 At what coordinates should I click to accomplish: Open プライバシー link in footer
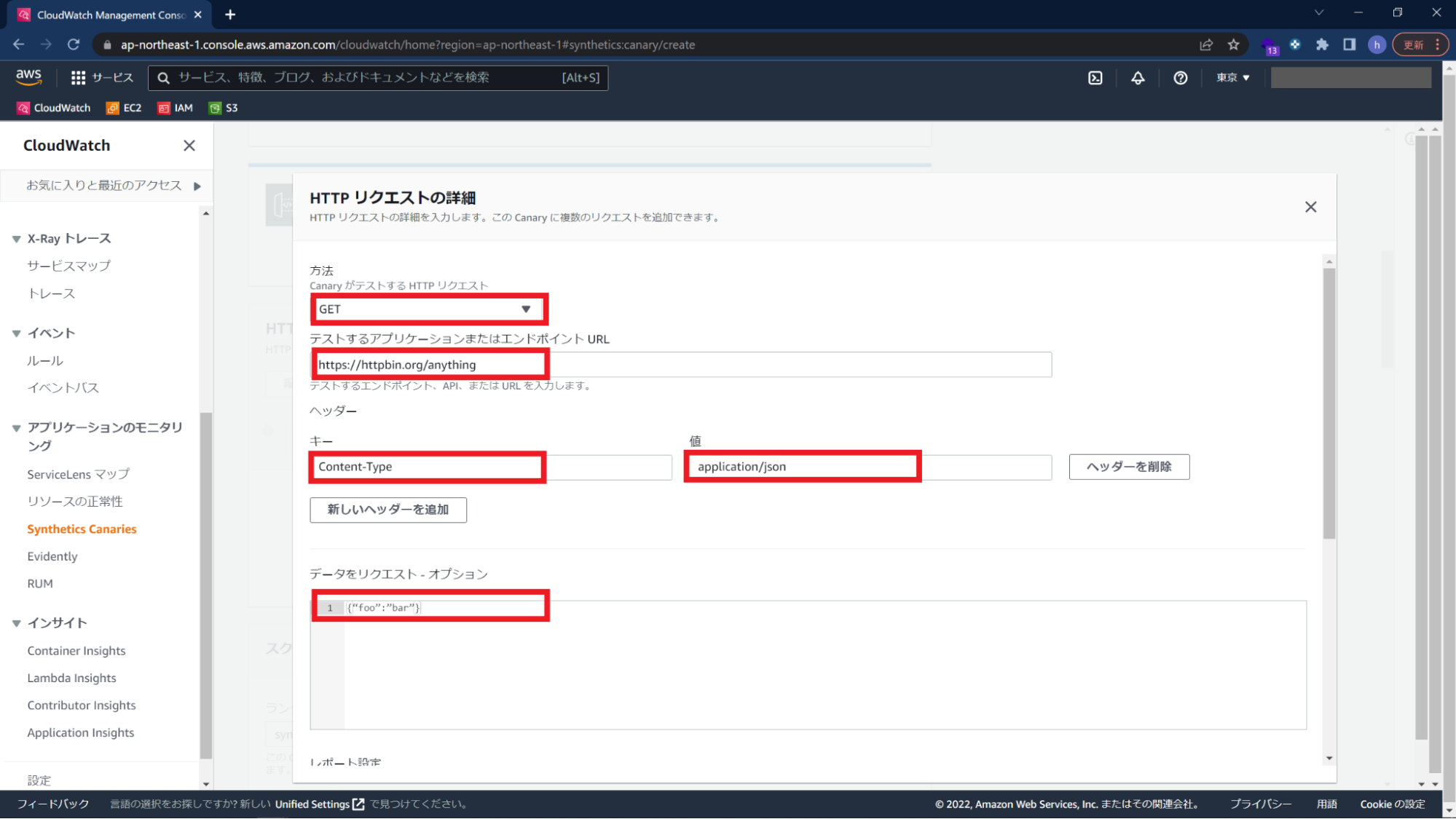click(x=1261, y=804)
